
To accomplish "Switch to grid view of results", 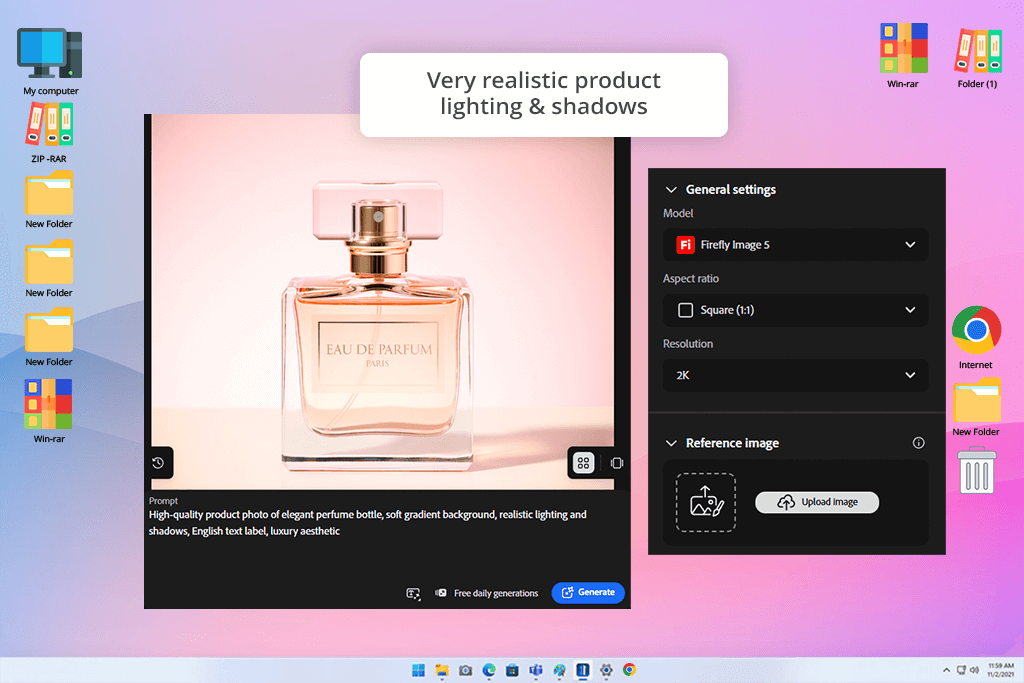I will (x=583, y=463).
